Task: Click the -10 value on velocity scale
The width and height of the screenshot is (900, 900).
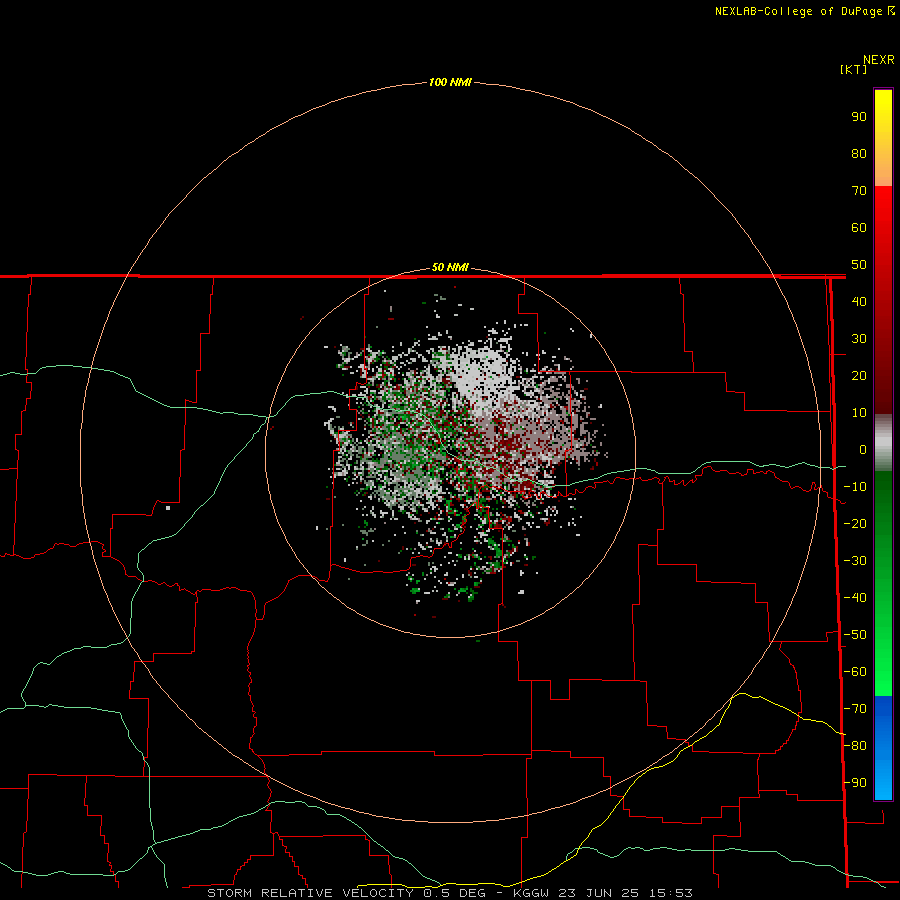Action: (855, 487)
